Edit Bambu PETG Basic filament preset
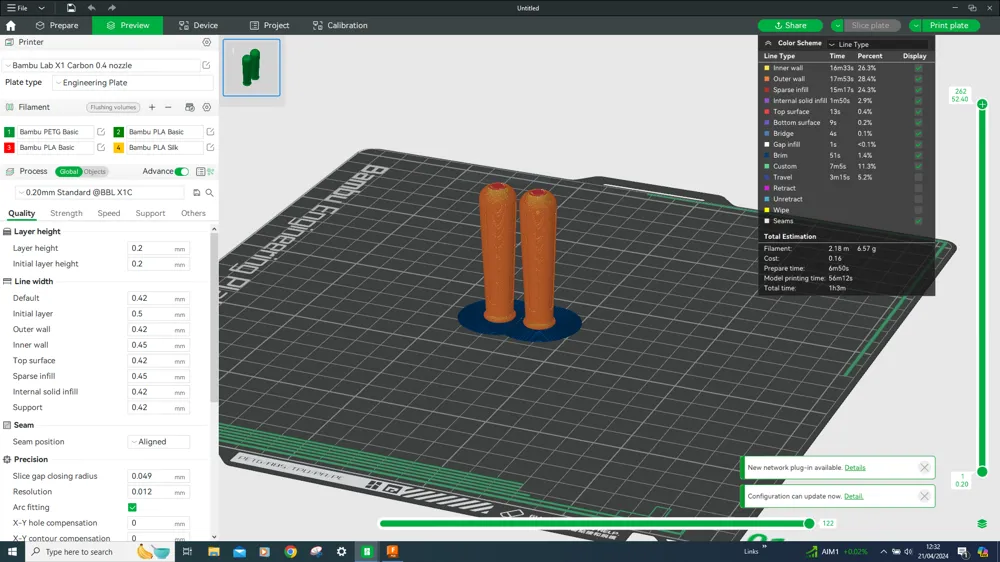Viewport: 1000px width, 562px height. (101, 132)
